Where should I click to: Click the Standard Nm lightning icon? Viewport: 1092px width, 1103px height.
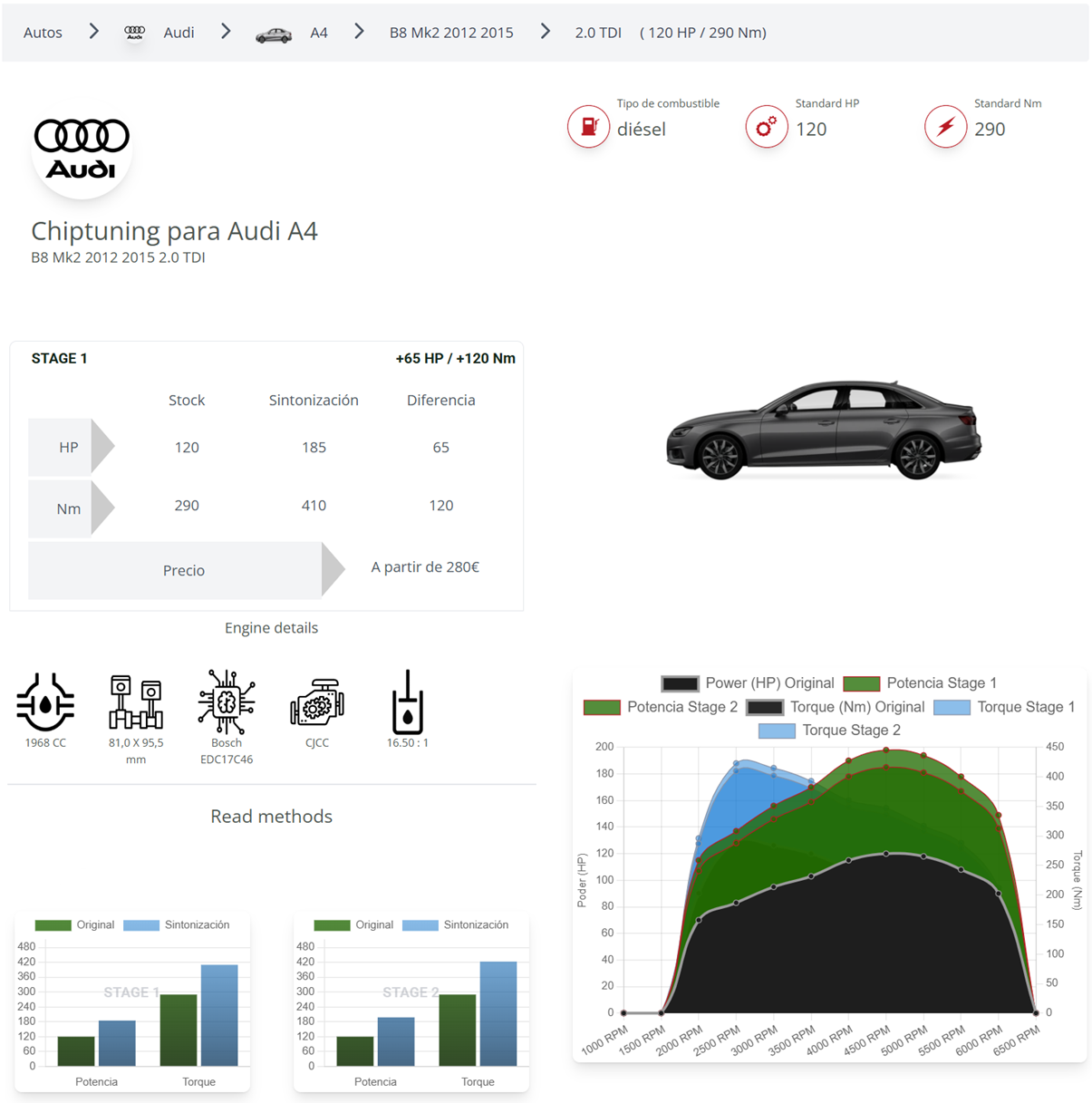pos(945,126)
